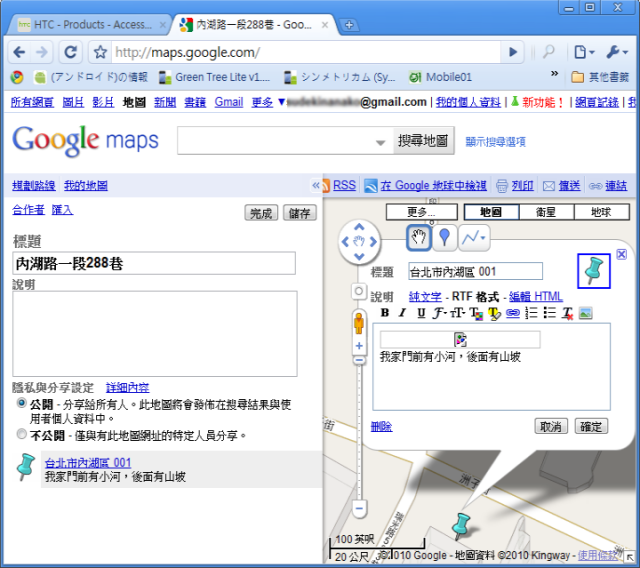This screenshot has height=568, width=640.
Task: Open the 更多 dropdown in Google bar
Action: click(x=268, y=102)
